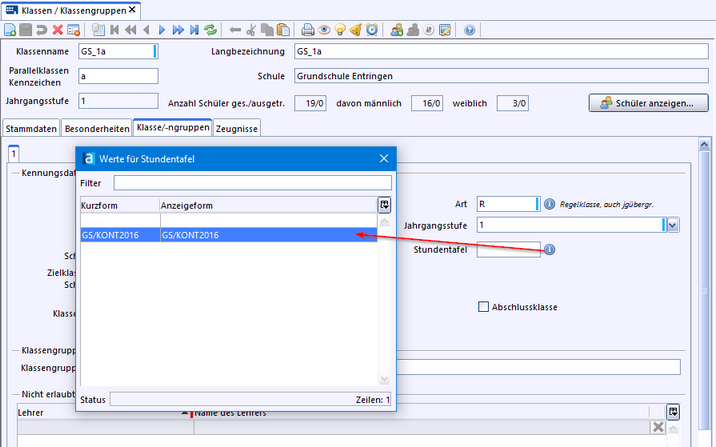Click the green refresh arrows icon
The image size is (716, 447).
click(x=210, y=30)
